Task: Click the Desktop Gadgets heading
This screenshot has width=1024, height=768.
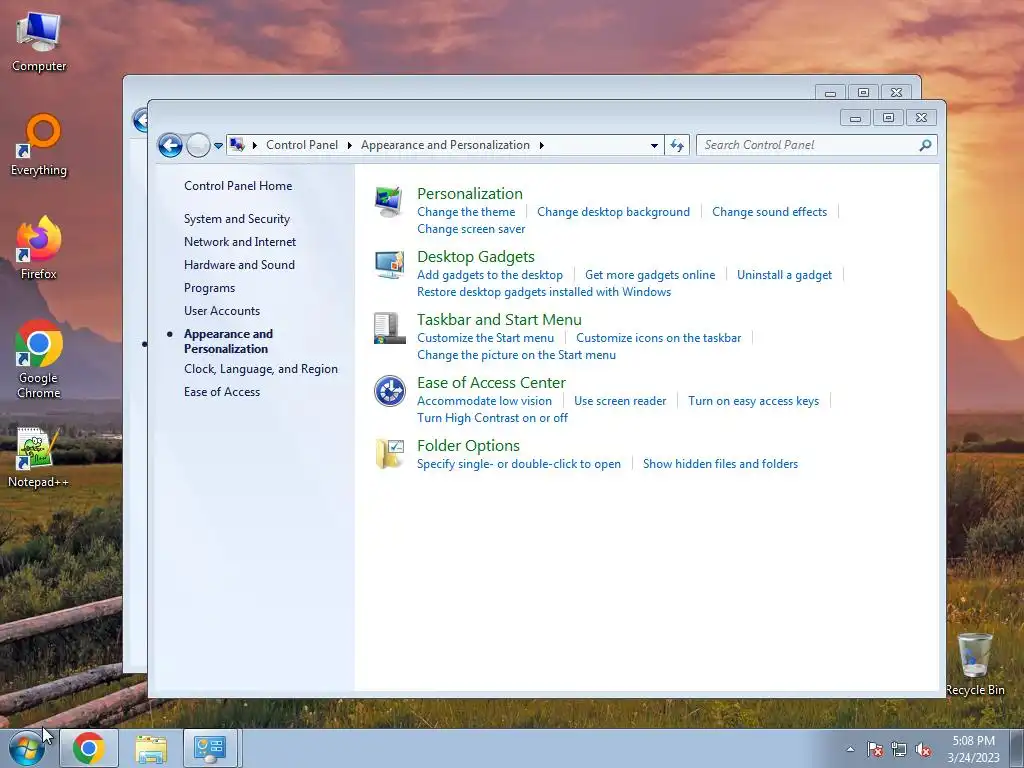Action: click(x=476, y=257)
